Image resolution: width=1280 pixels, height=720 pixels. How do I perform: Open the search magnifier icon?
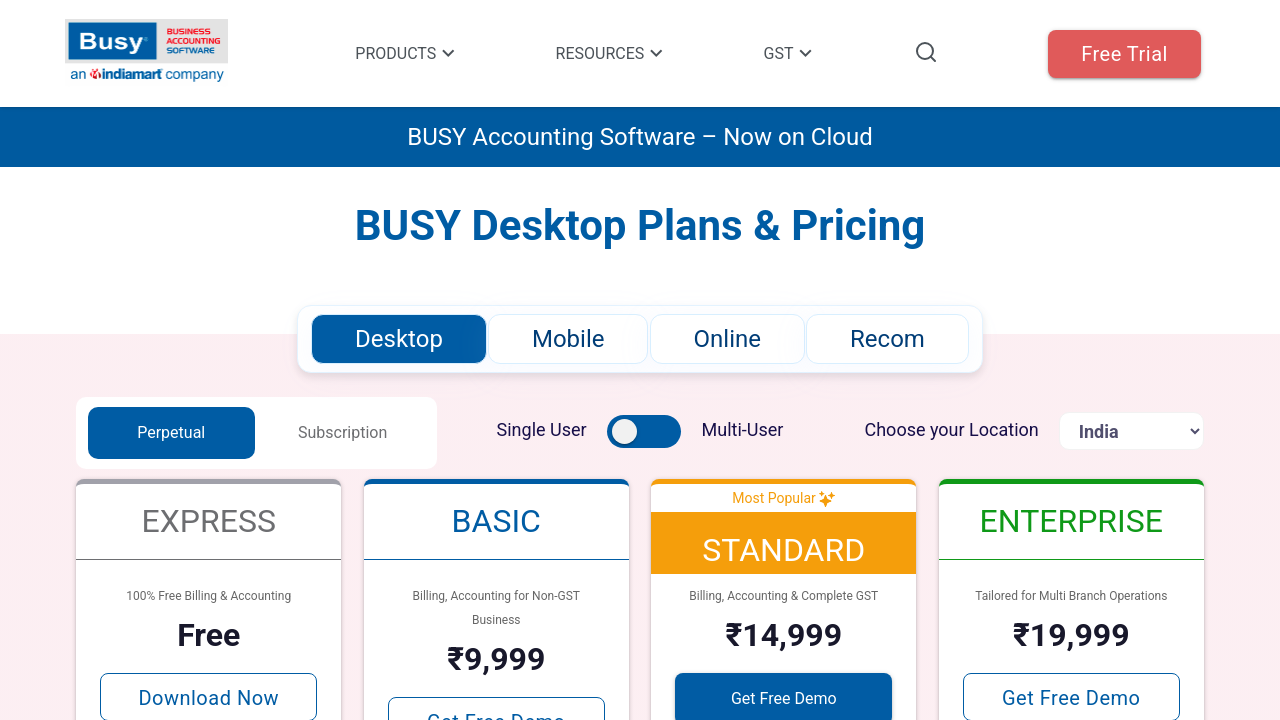click(926, 52)
